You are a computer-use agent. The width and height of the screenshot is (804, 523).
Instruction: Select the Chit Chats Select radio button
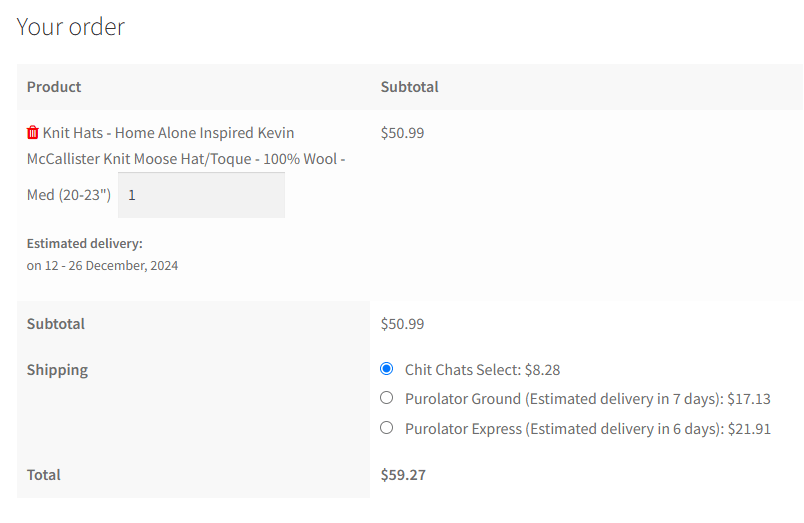pyautogui.click(x=387, y=369)
